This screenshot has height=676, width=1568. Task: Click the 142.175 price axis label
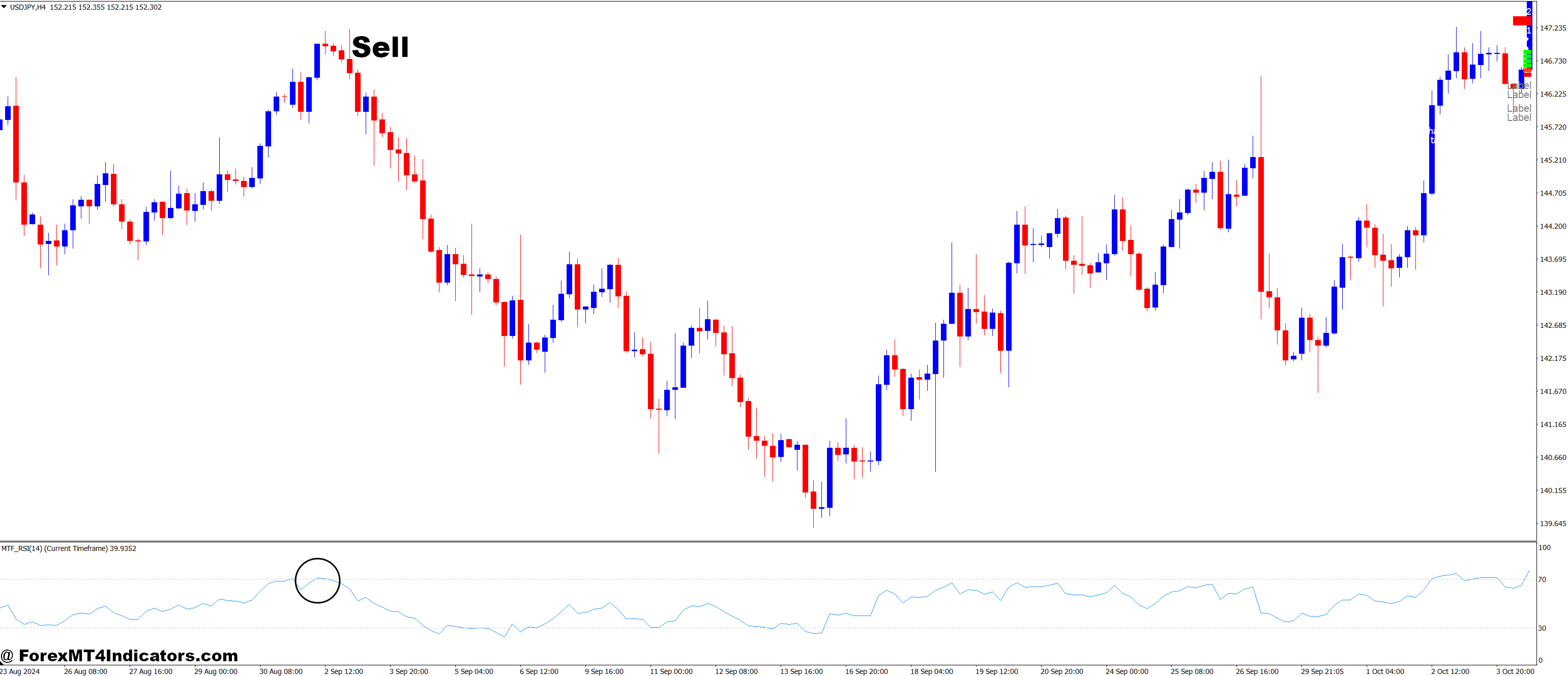click(x=1553, y=358)
